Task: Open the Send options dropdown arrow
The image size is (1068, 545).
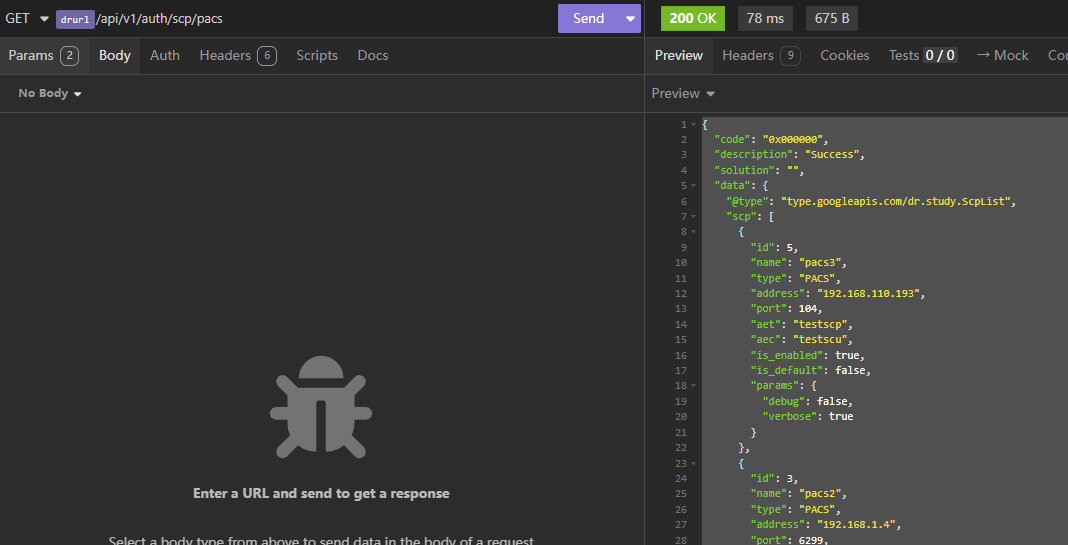Action: [x=629, y=18]
